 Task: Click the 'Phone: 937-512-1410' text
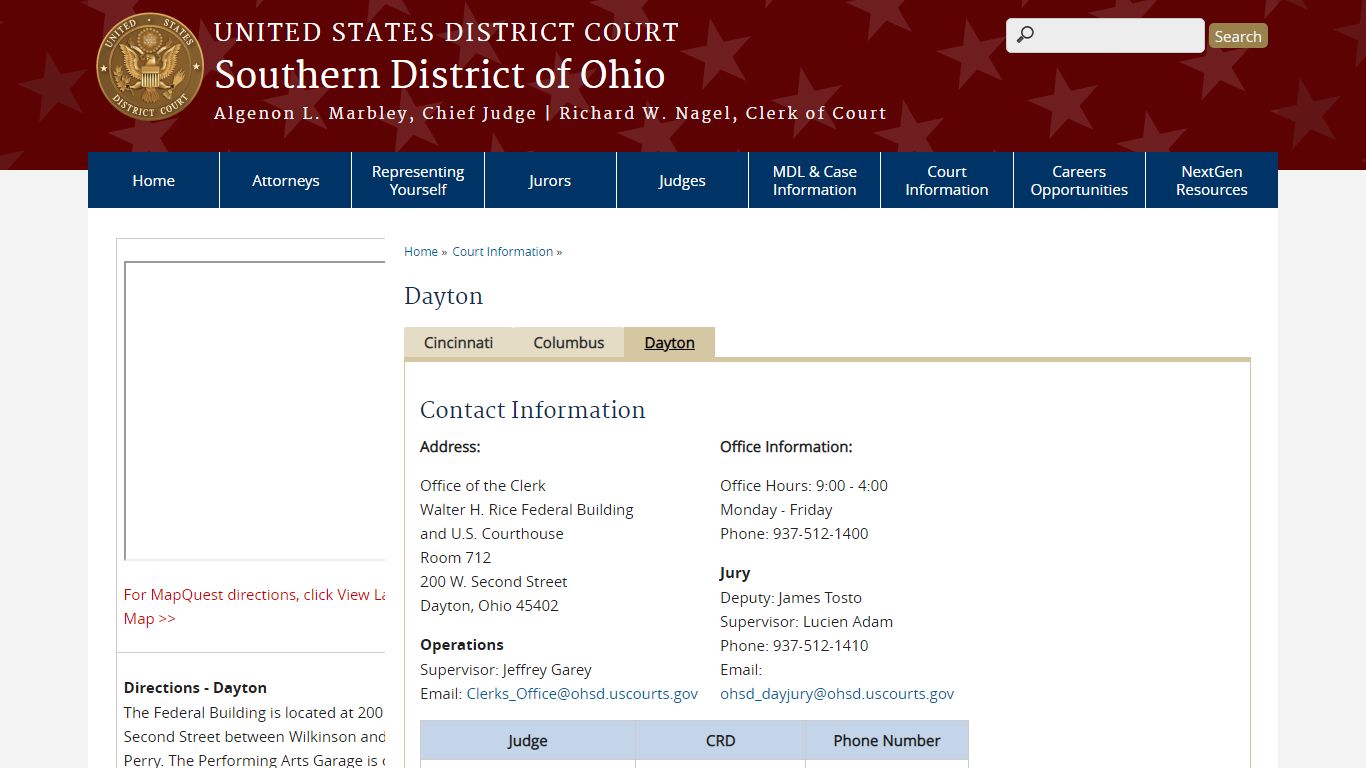pos(794,645)
